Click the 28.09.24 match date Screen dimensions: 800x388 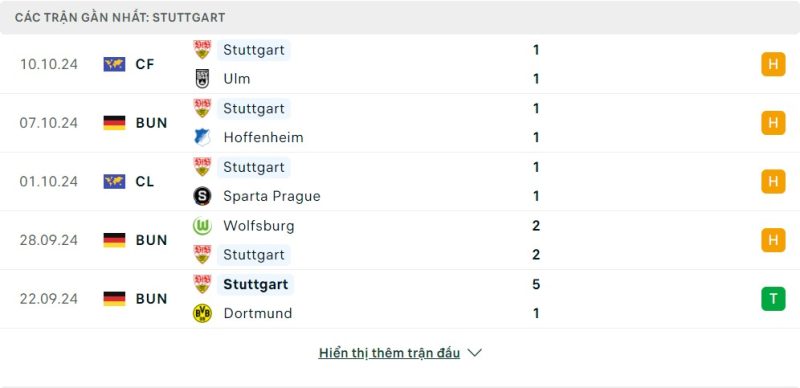tap(49, 240)
